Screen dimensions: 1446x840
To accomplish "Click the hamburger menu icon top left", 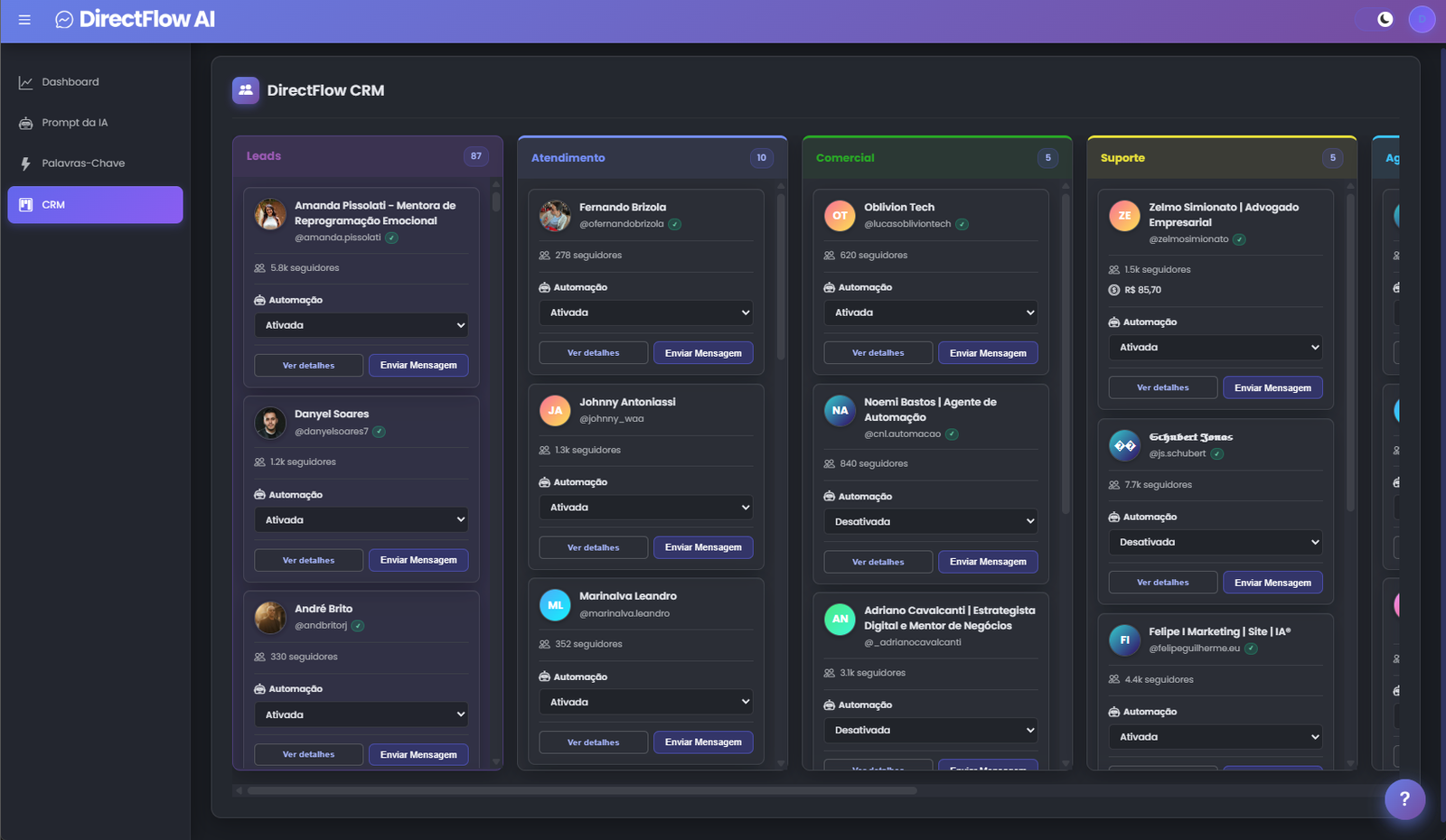I will click(x=23, y=19).
